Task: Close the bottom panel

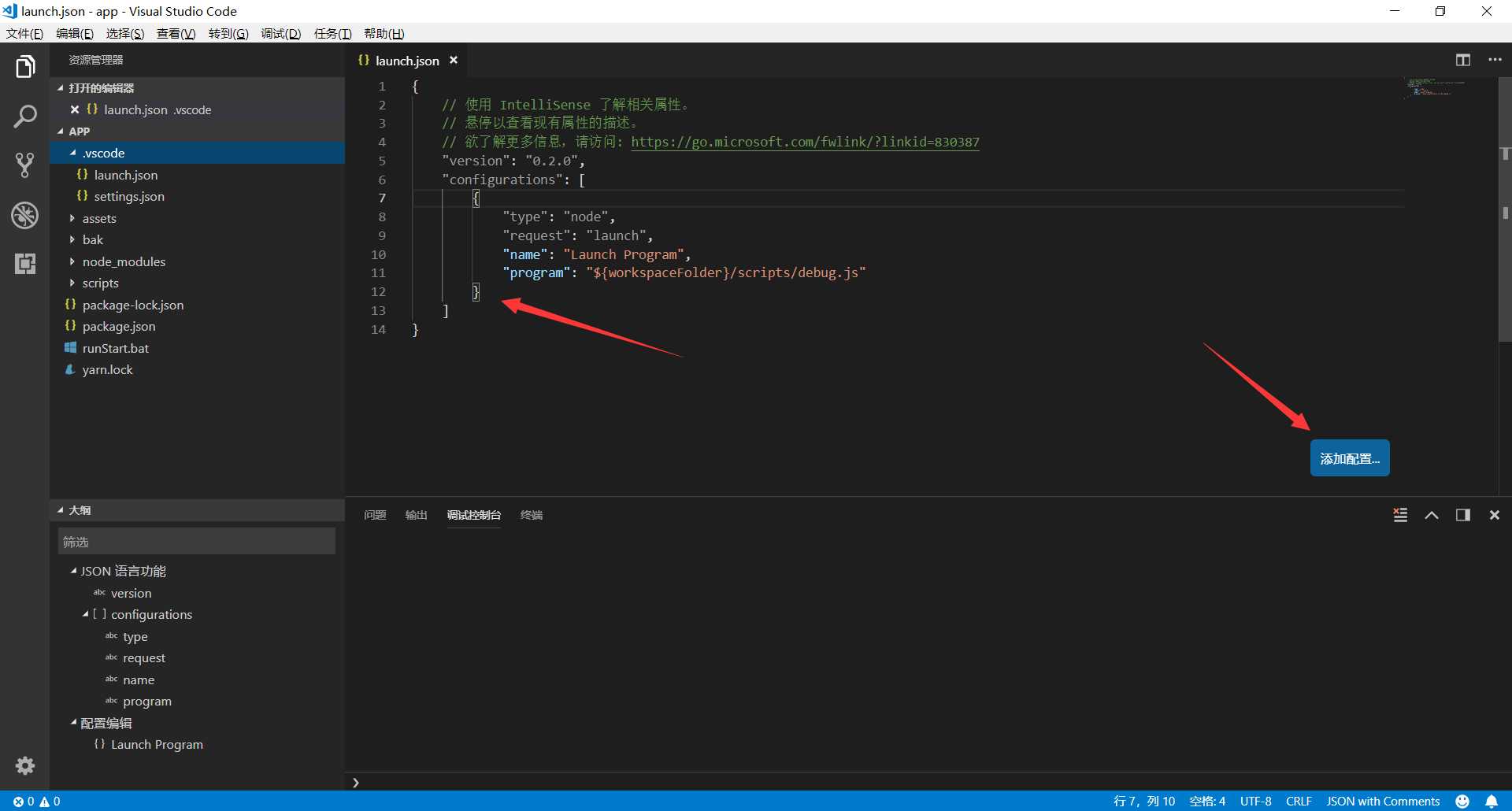Action: [x=1495, y=515]
